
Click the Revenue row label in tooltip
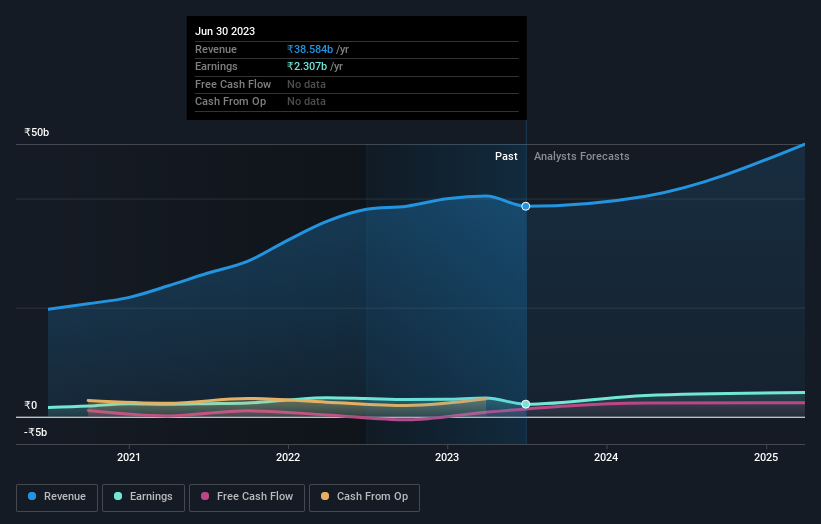216,49
